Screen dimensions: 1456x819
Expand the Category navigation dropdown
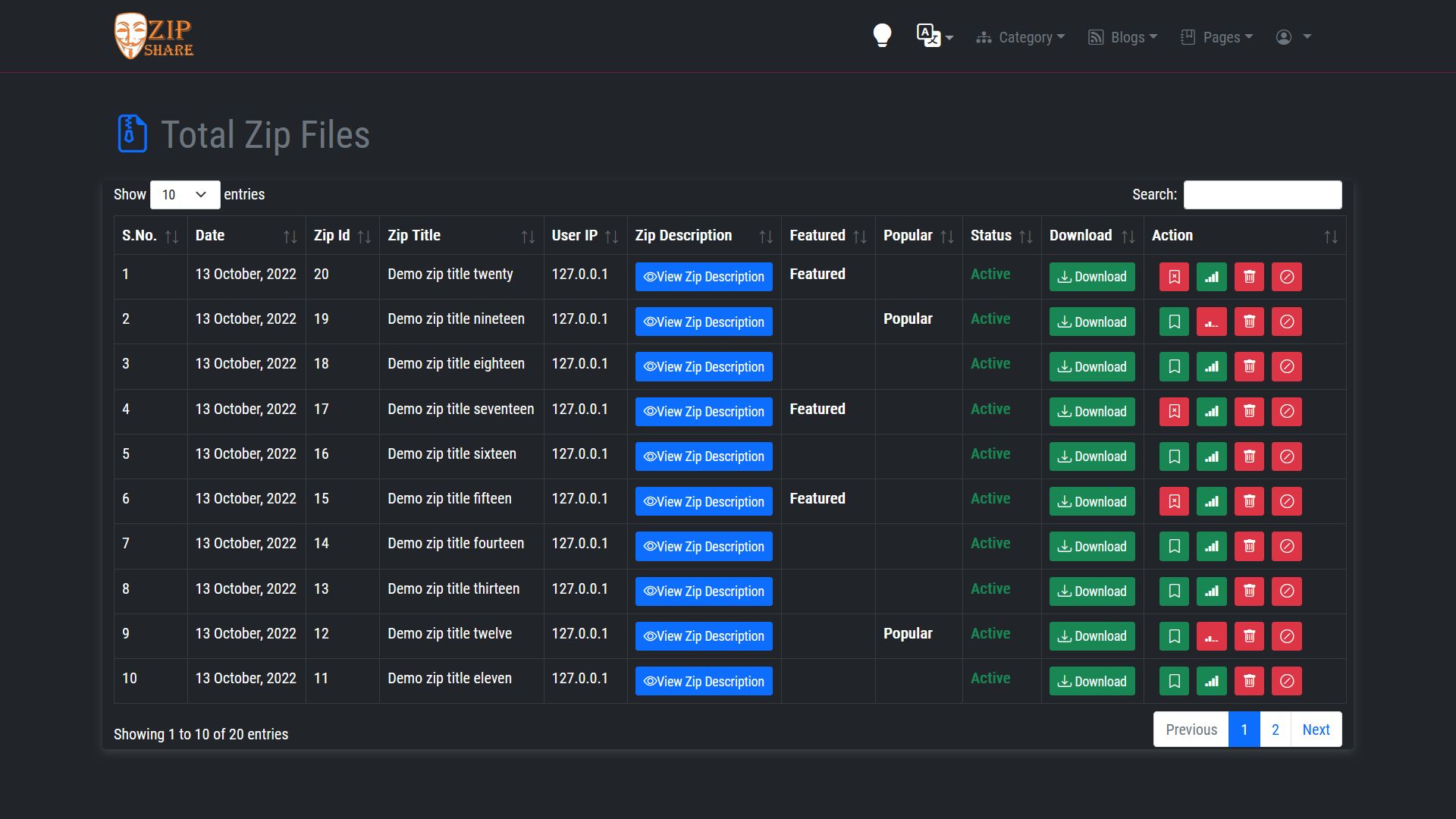coord(1020,36)
